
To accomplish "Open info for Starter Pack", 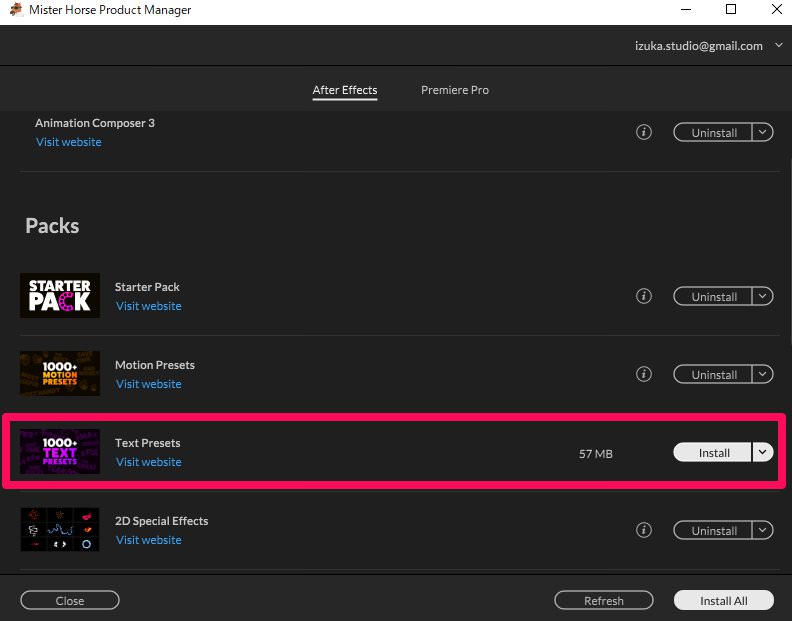I will [x=644, y=296].
